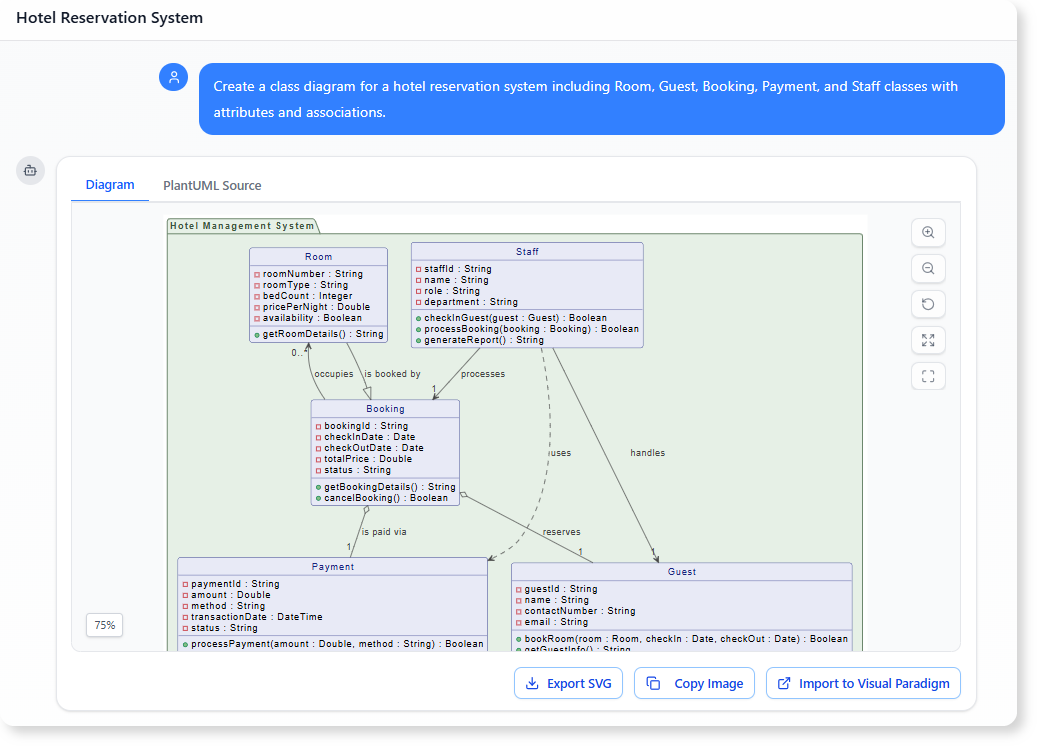Click the copy icon on Copy Image

point(656,683)
